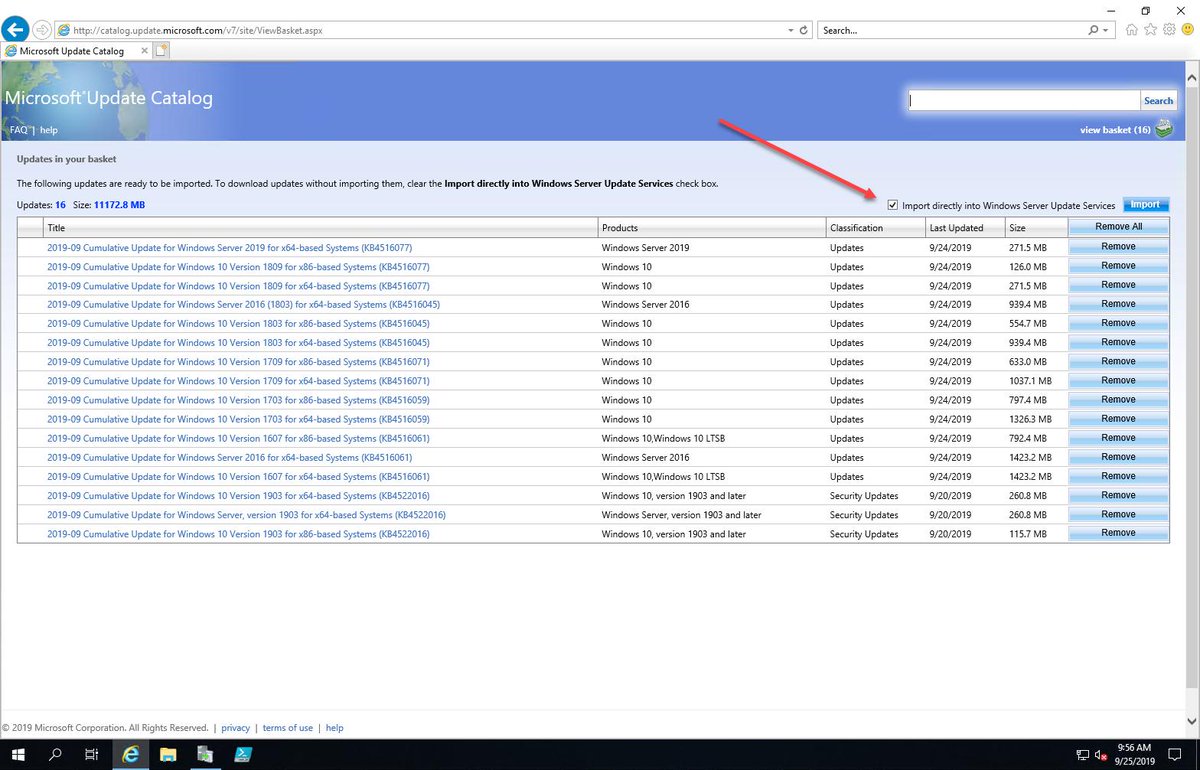Open a new tab with the blank tab button

pos(161,50)
